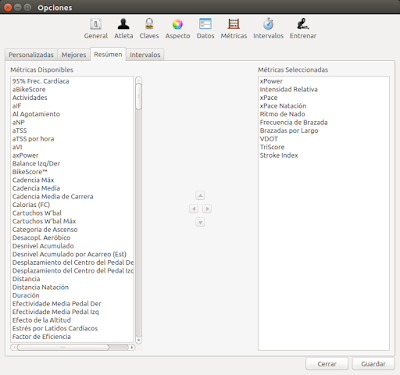Select 'Categoría de Ascenso' metric
This screenshot has width=400, height=375.
[x=72, y=229]
